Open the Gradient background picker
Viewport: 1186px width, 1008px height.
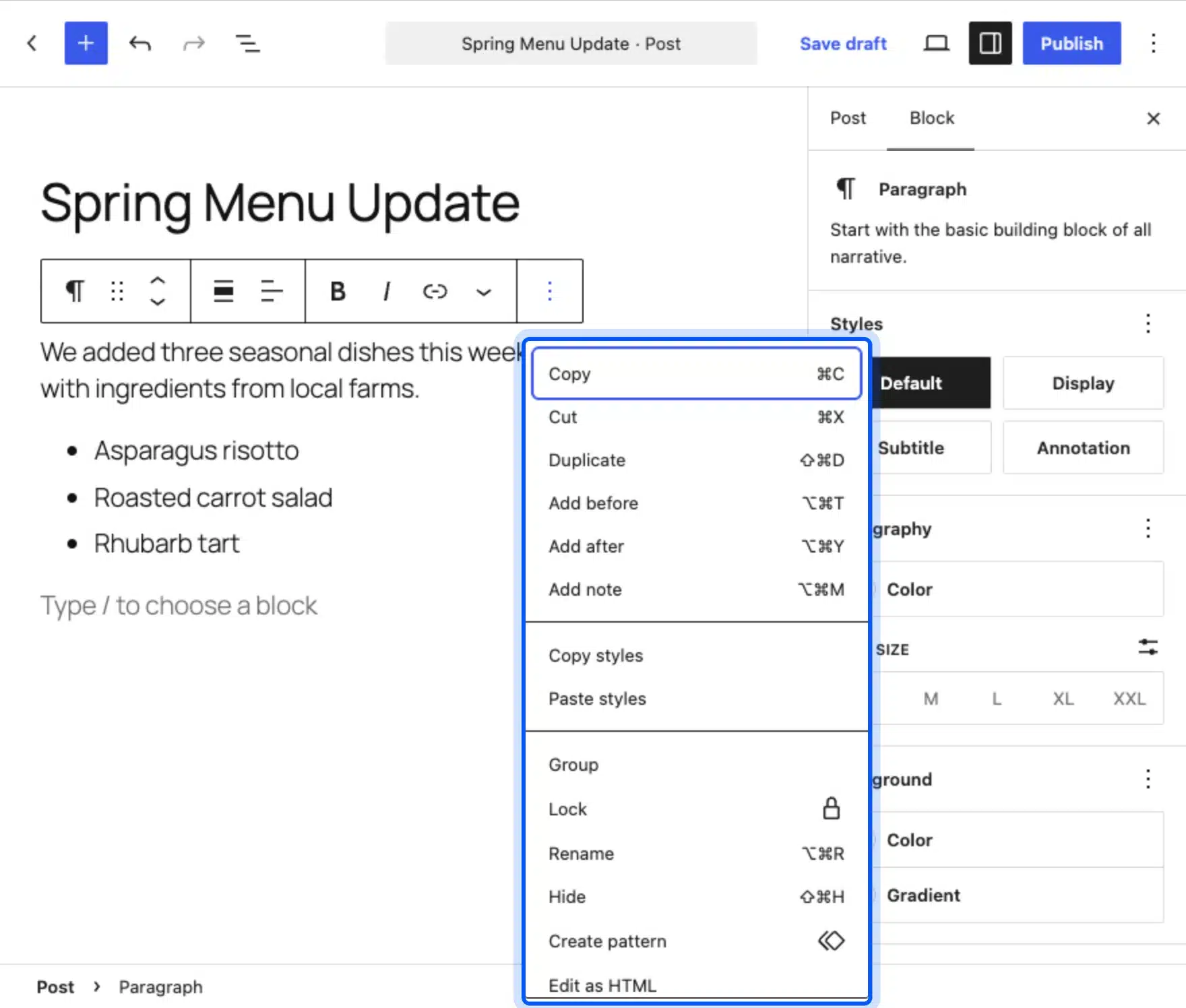[1018, 895]
